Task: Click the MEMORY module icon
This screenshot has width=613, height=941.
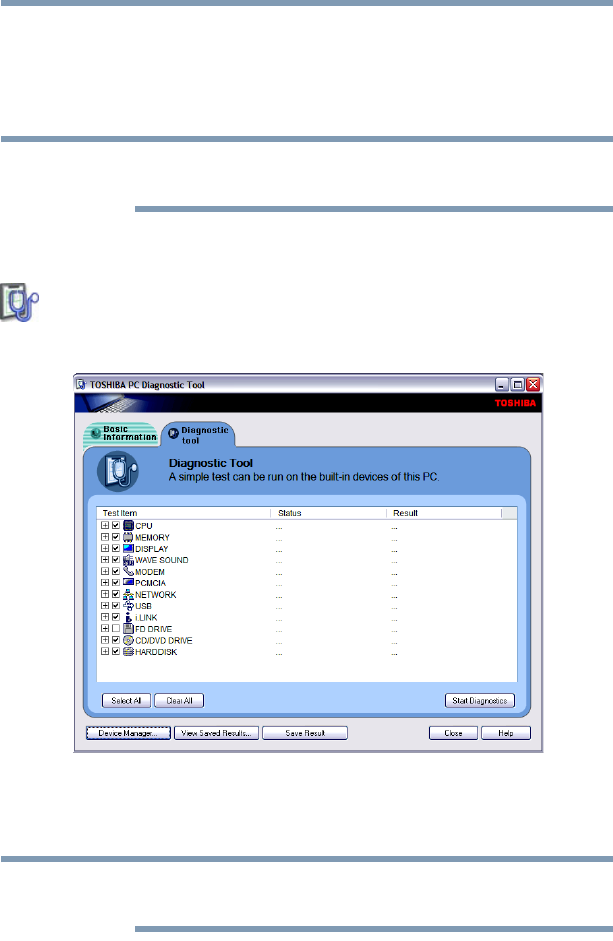Action: 128,537
